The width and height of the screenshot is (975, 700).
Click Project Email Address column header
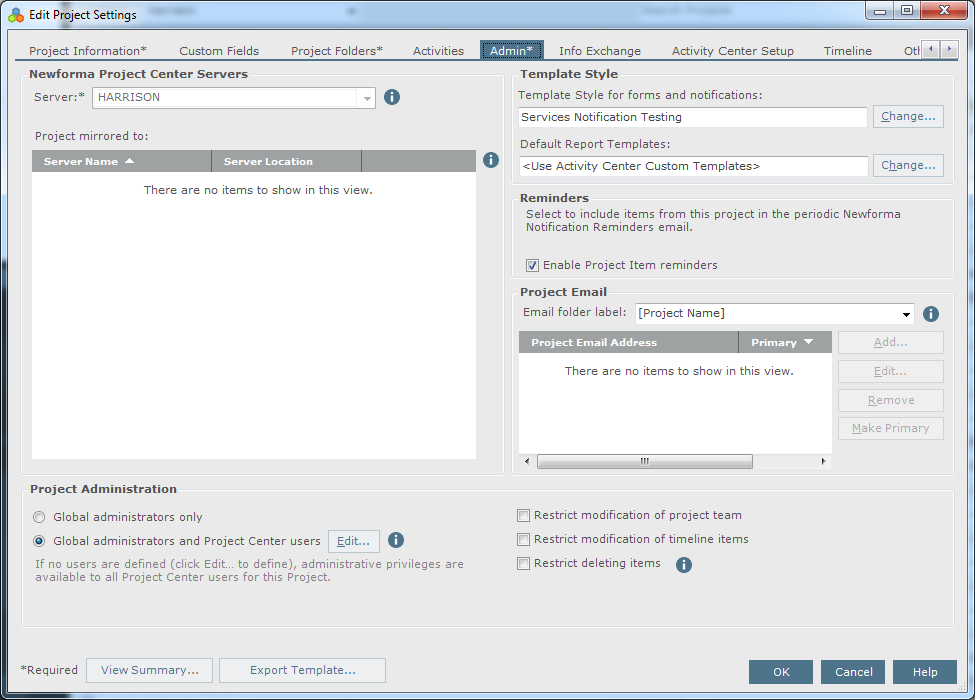[629, 343]
